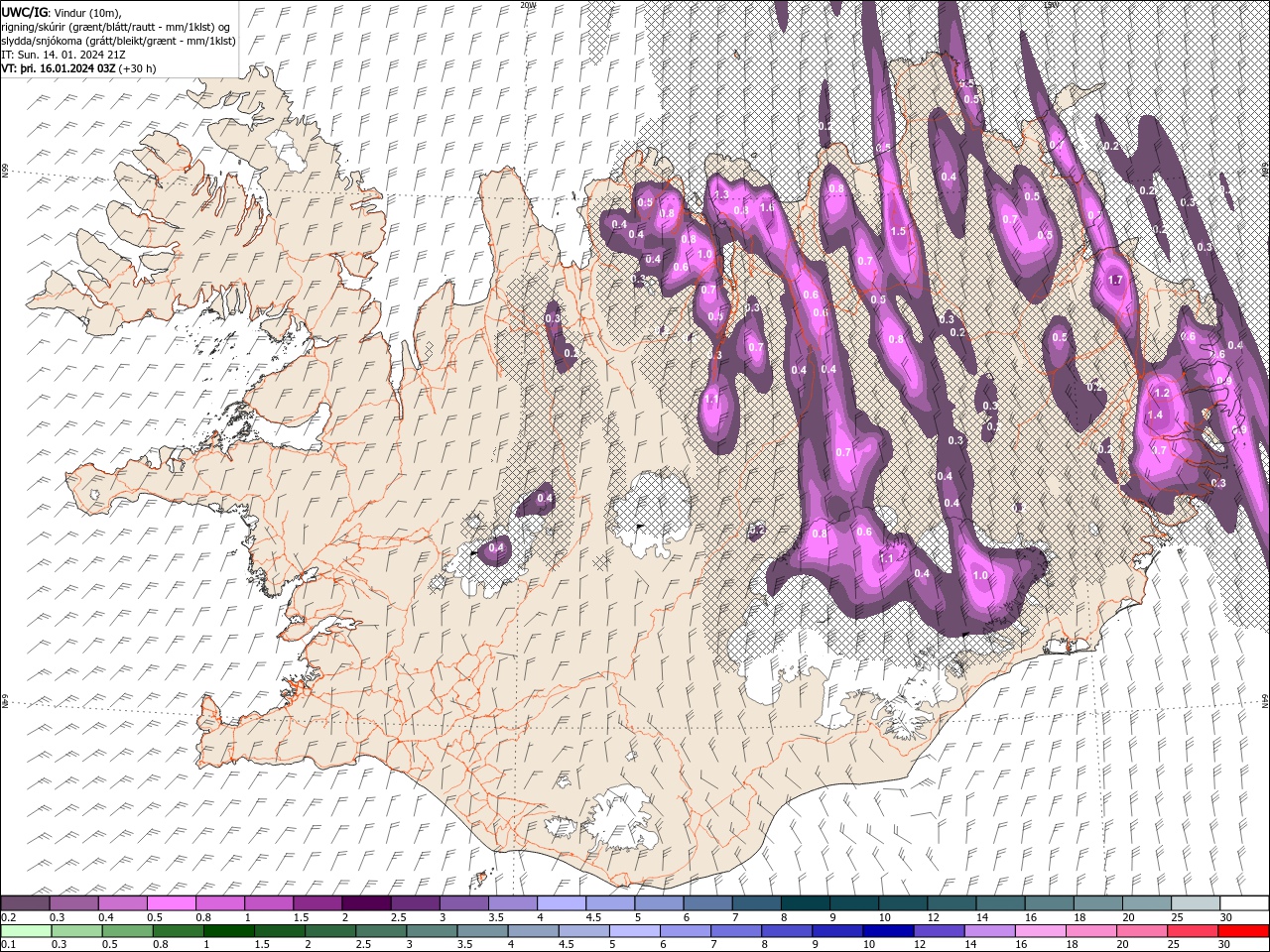Click the 'slydda/snjókoma' legend description line
This screenshot has width=1270, height=952.
click(x=118, y=41)
